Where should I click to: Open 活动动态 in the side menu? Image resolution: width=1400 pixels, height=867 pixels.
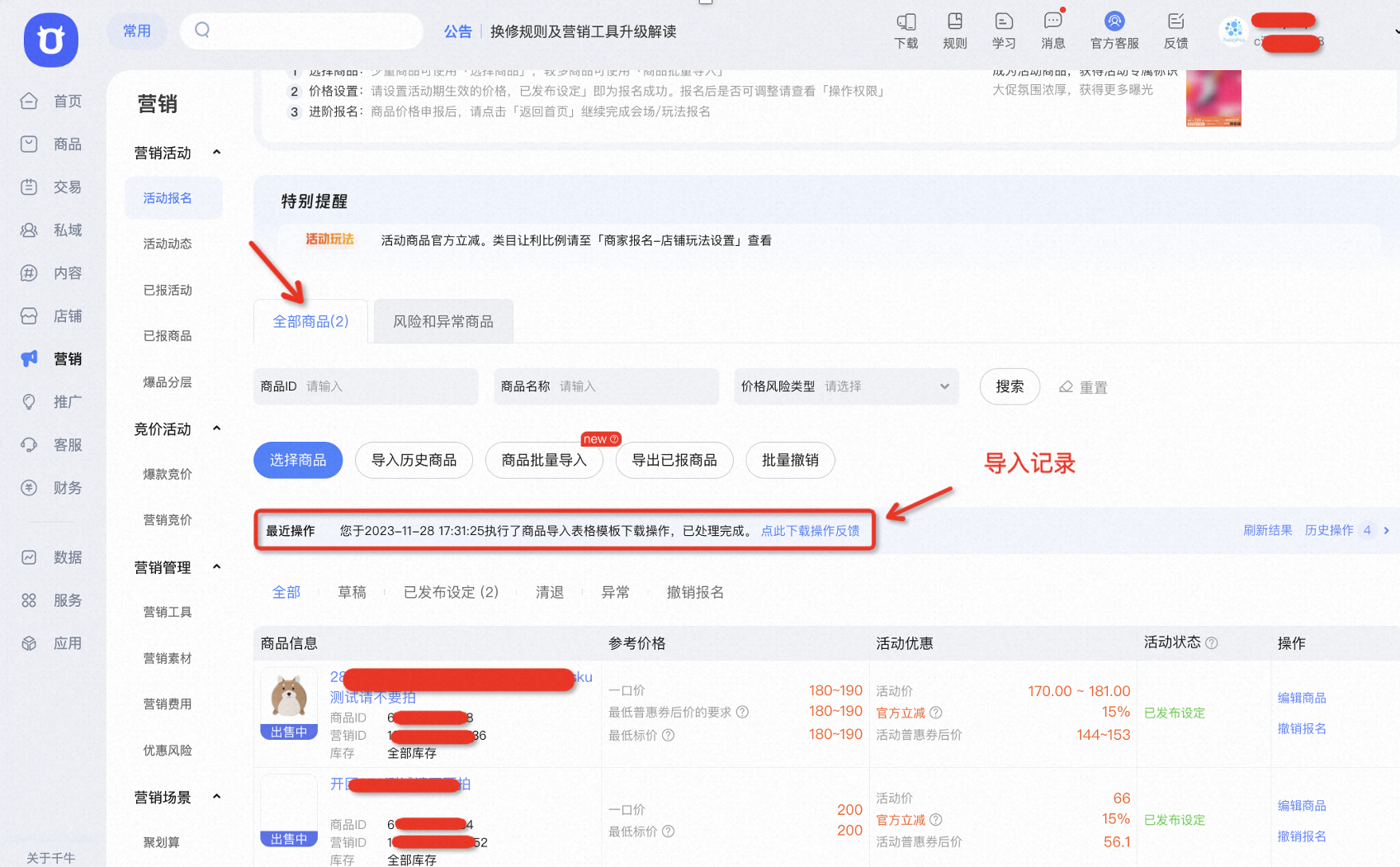(168, 244)
